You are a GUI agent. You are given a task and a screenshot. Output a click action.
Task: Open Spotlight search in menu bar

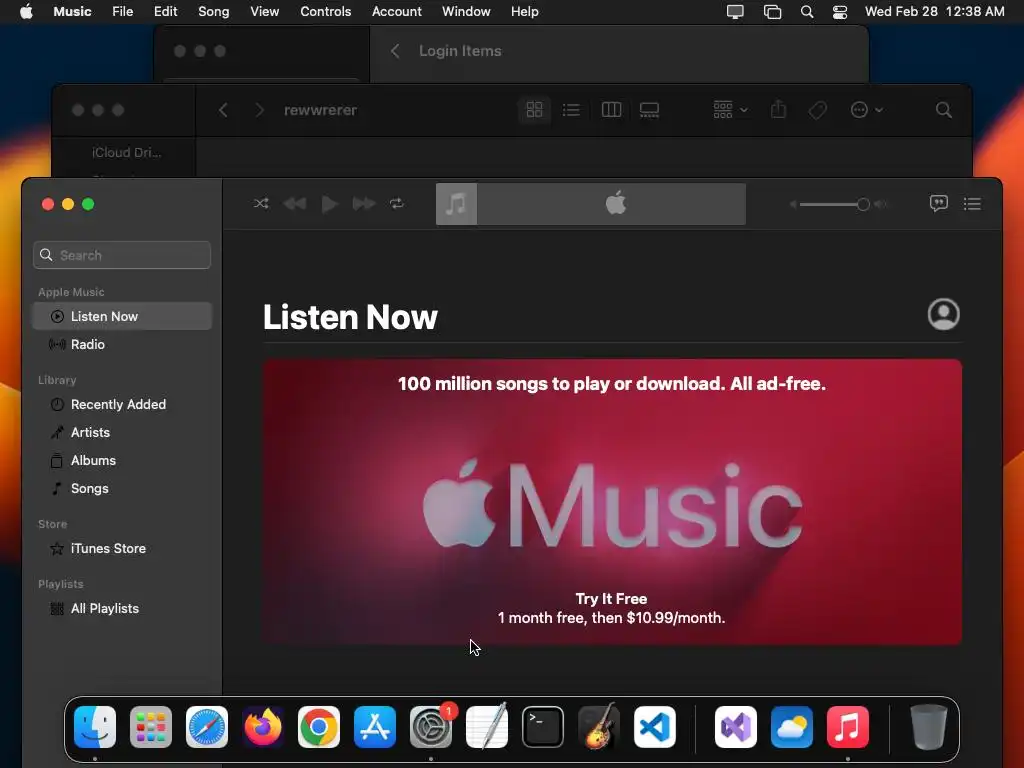tap(807, 12)
